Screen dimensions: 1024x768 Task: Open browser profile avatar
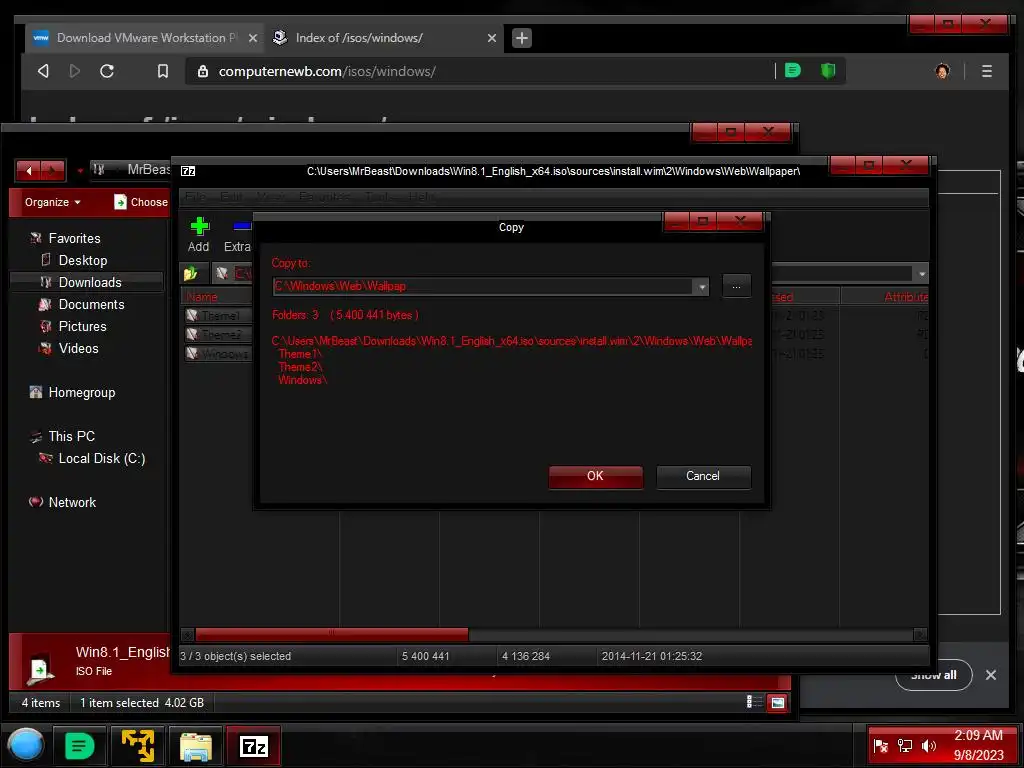pos(942,71)
